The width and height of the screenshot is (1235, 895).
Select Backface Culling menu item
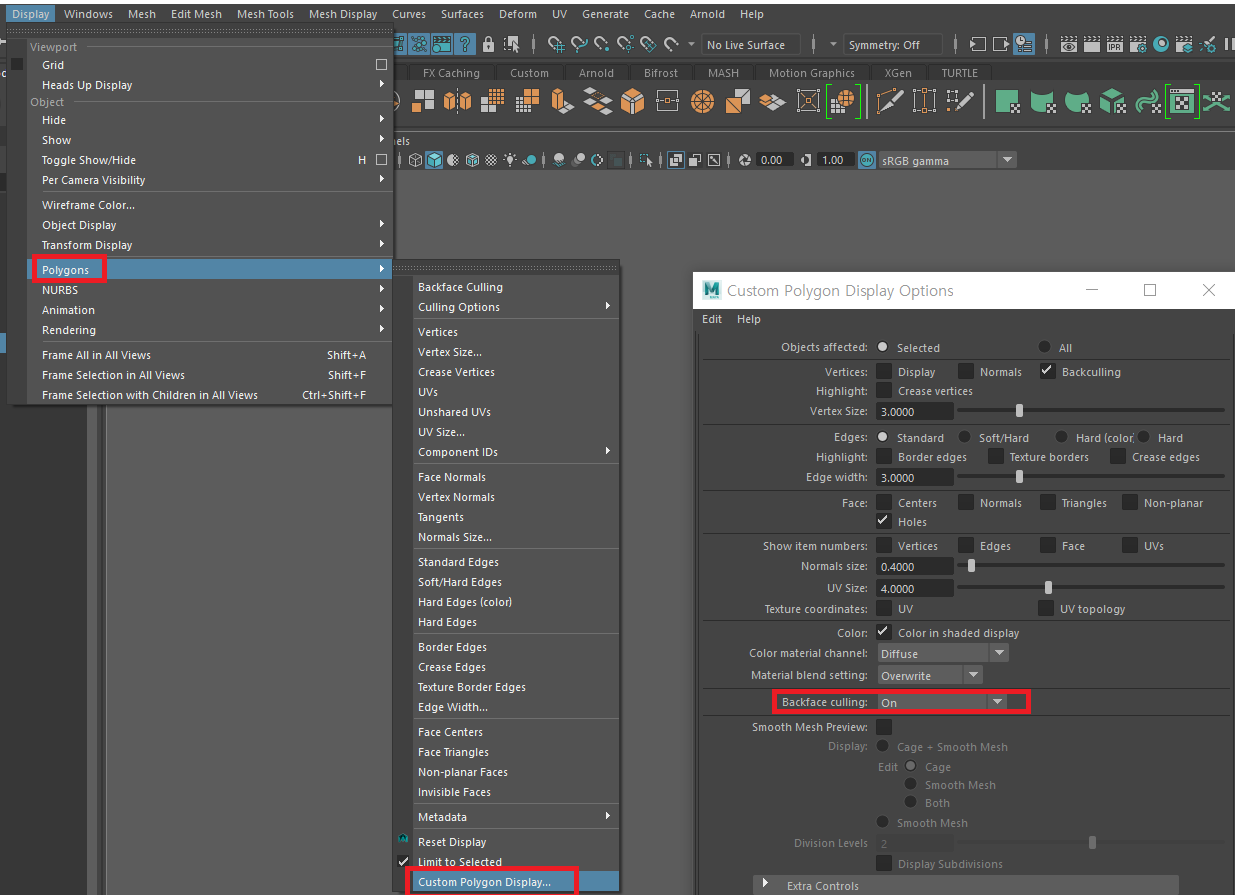coord(517,287)
